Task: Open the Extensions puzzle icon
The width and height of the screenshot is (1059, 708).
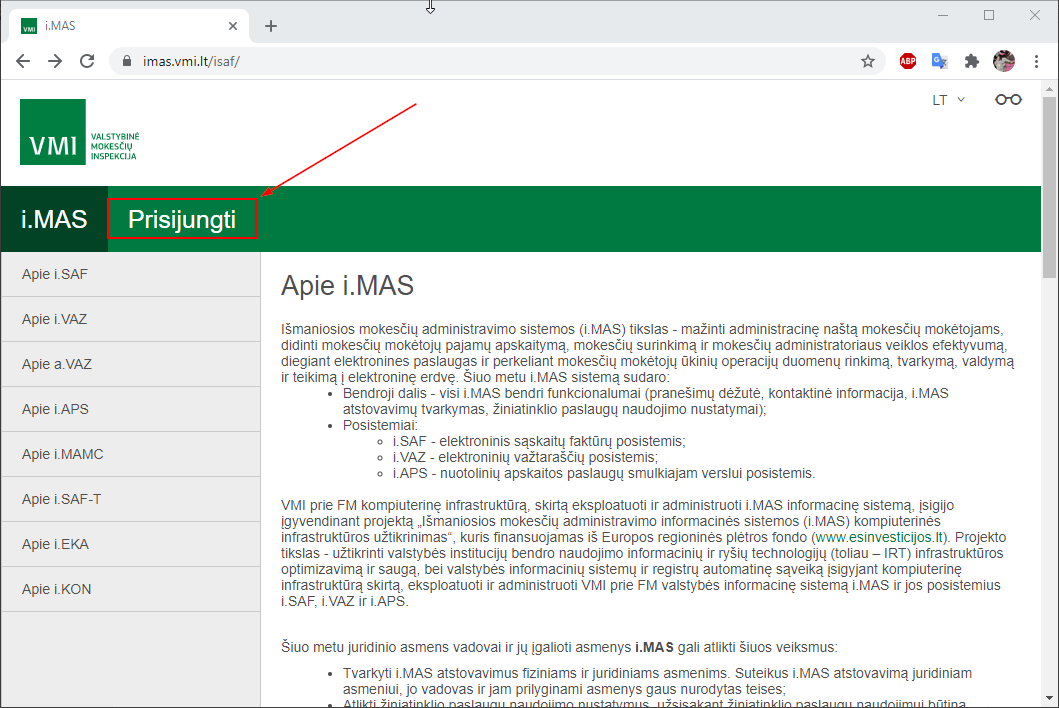Action: point(971,61)
